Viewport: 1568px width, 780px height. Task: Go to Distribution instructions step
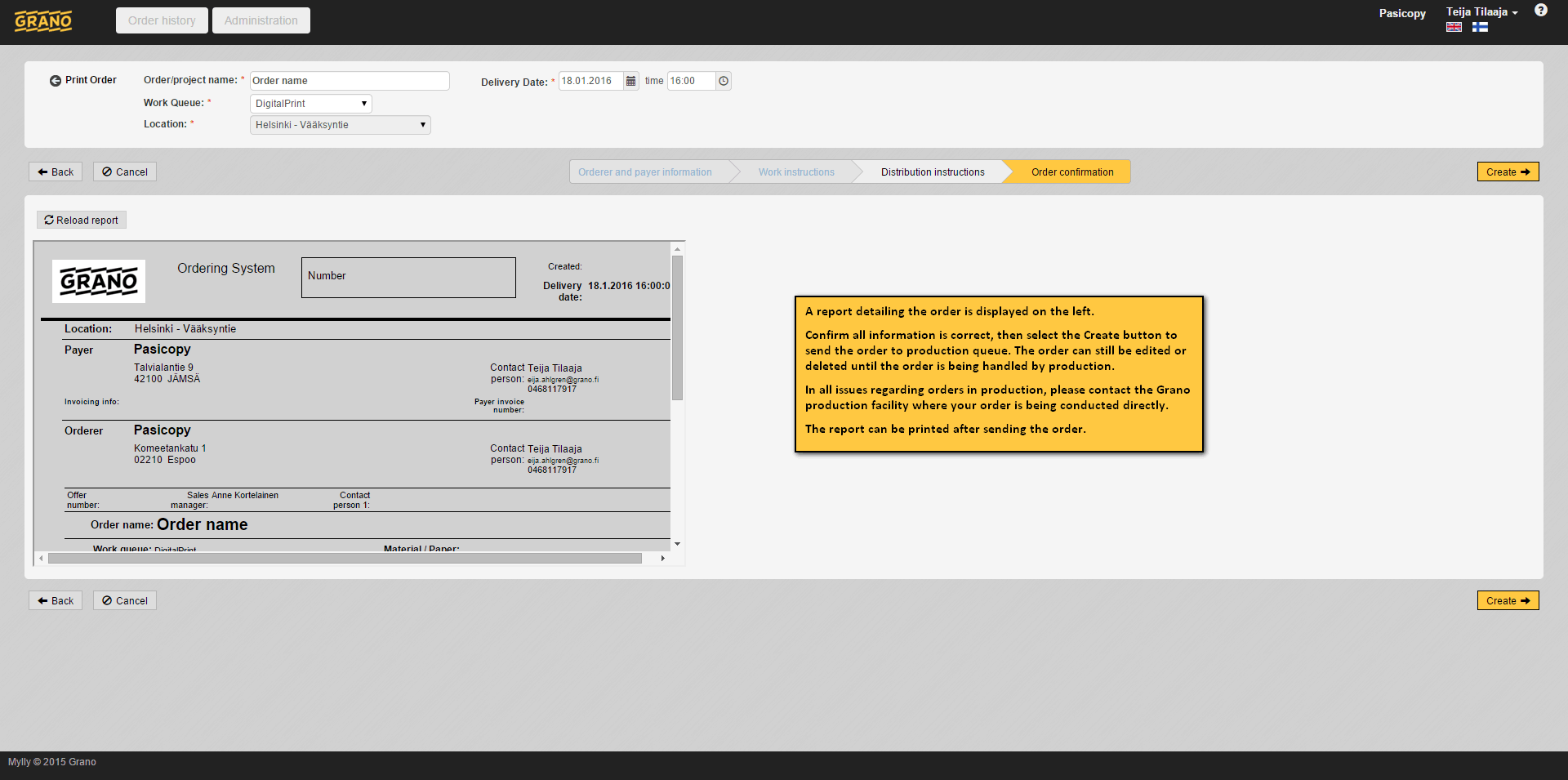932,172
